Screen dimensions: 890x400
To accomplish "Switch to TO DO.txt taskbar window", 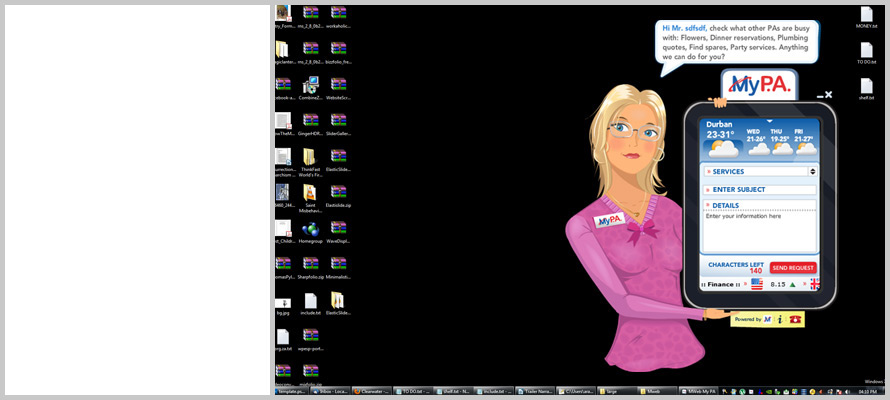I will (413, 391).
